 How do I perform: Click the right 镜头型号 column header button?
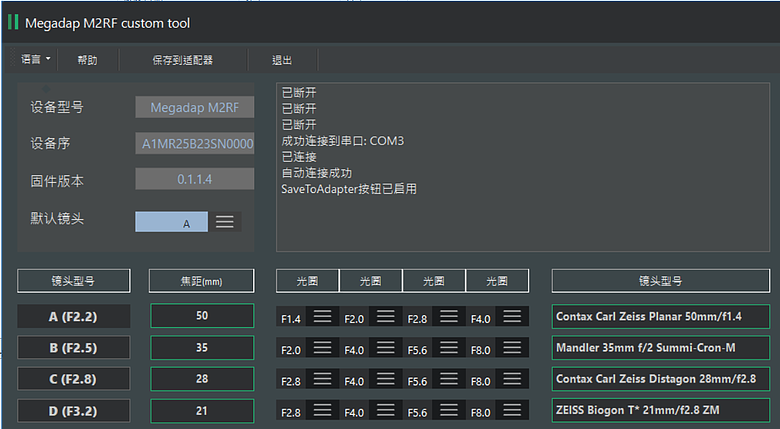point(661,281)
